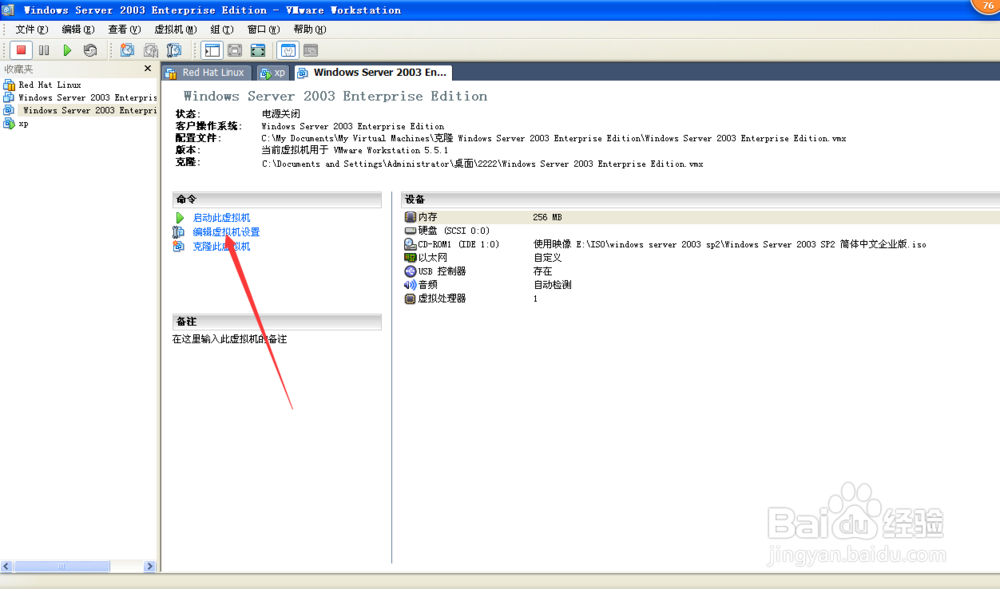The width and height of the screenshot is (1000, 589).
Task: Click the Suspend (pause) toolbar icon
Action: coord(44,50)
